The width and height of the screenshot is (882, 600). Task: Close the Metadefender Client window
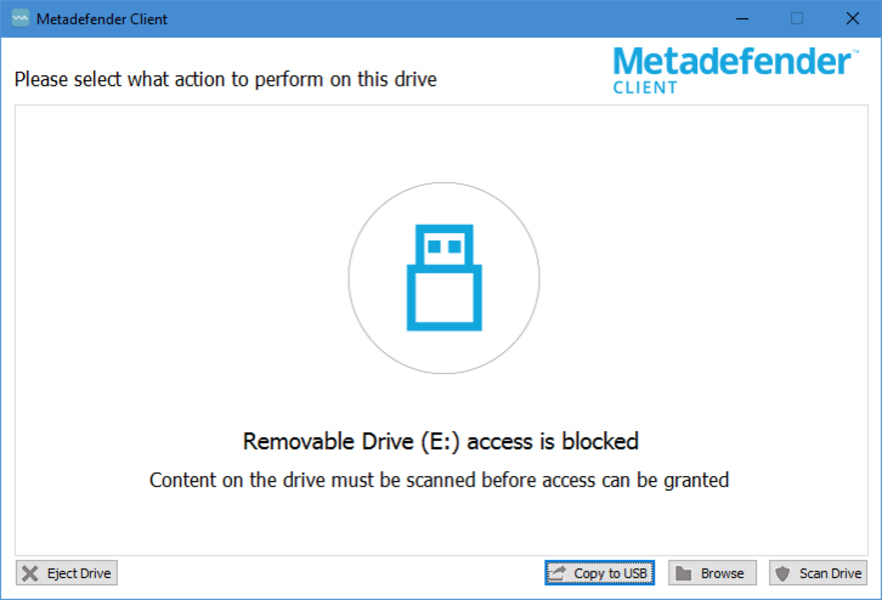pos(852,18)
